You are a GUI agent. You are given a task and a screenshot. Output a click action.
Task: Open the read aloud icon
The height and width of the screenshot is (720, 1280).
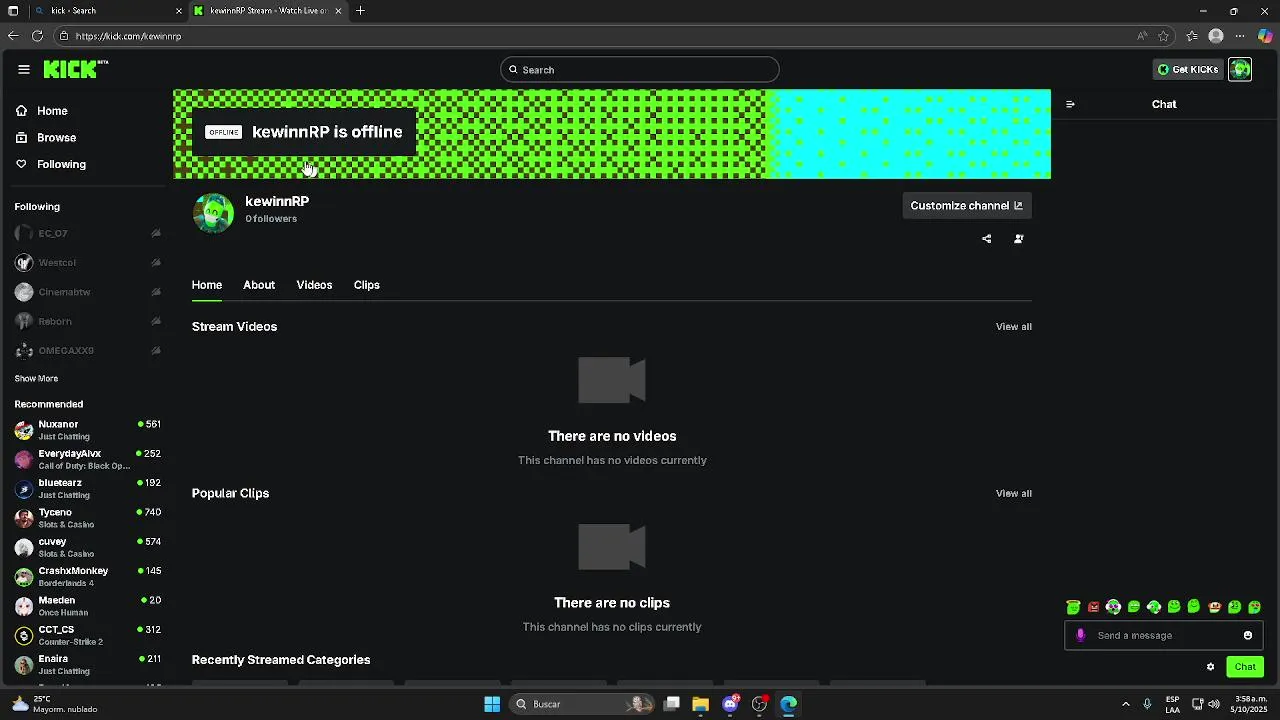point(1142,36)
